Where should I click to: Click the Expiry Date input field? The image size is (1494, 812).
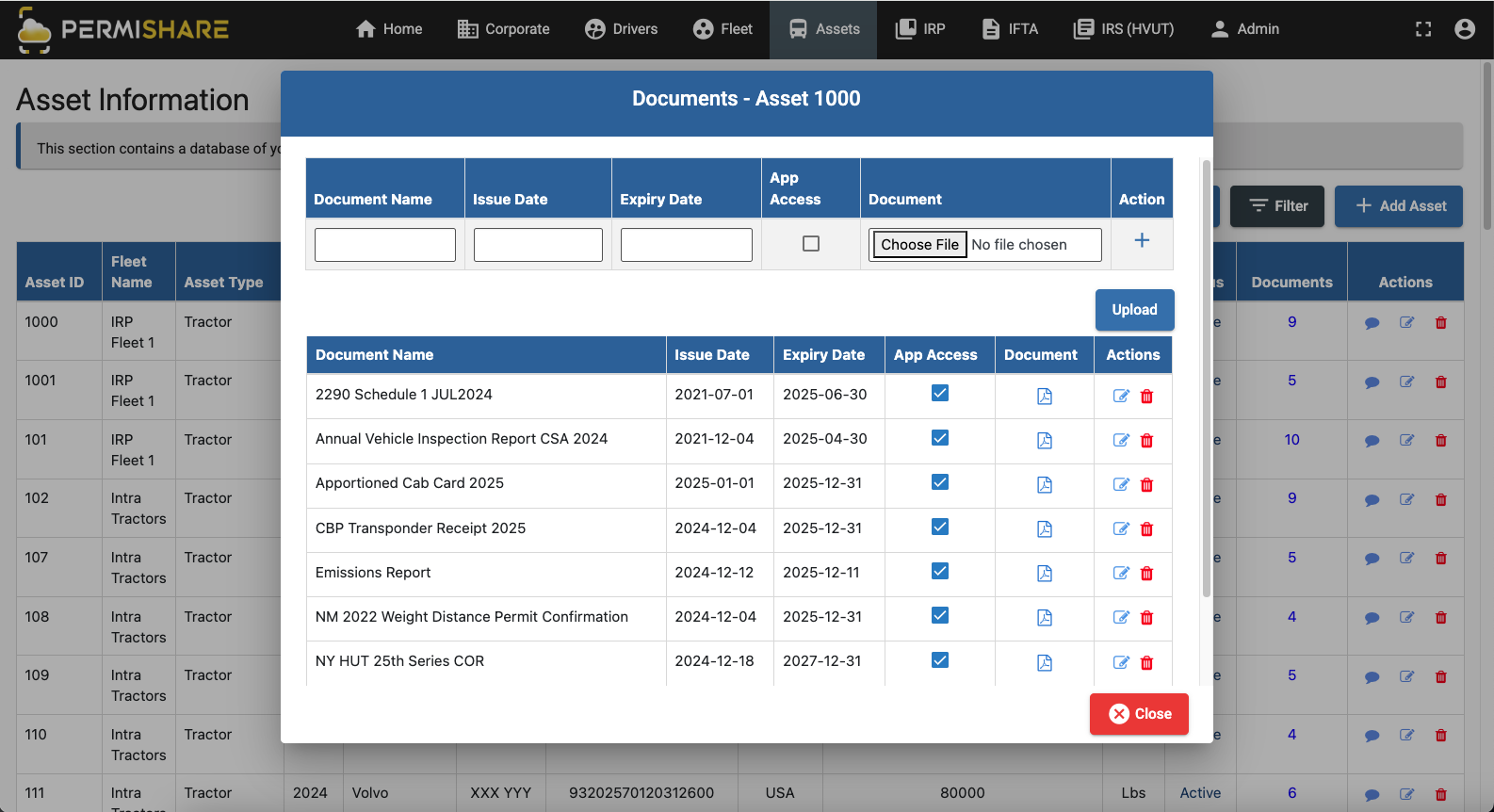point(687,245)
